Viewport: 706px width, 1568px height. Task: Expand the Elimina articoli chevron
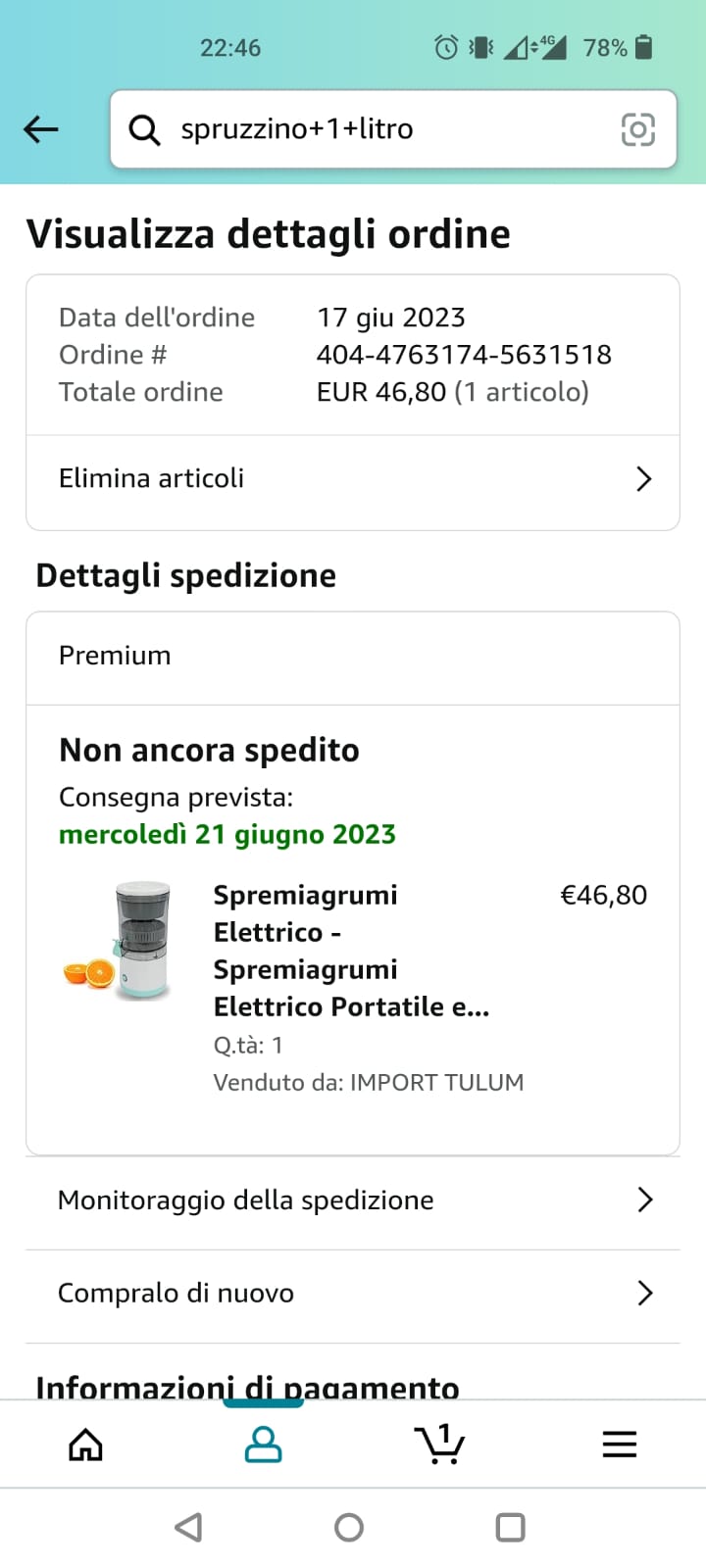tap(643, 479)
